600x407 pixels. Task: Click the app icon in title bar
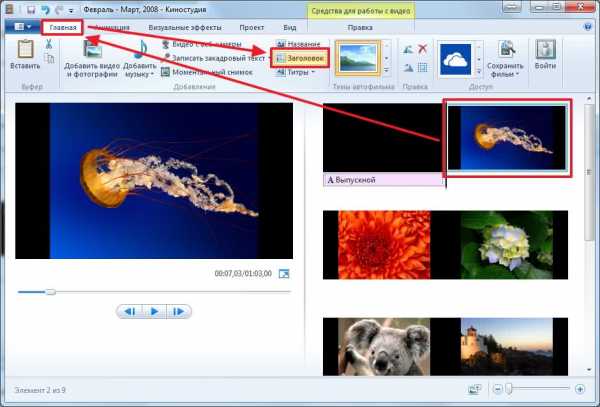(x=8, y=9)
